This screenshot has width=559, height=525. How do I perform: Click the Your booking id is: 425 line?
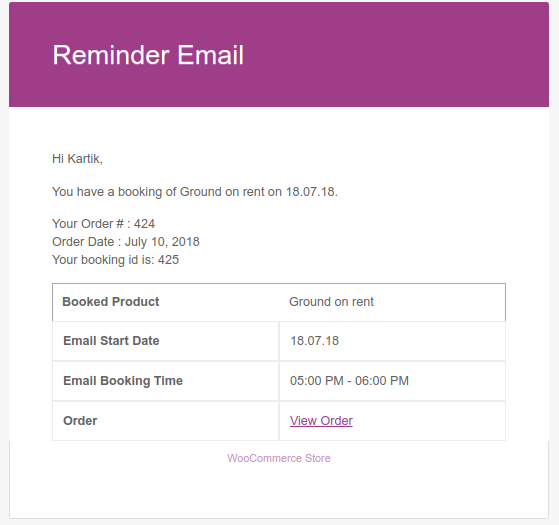click(x=116, y=260)
